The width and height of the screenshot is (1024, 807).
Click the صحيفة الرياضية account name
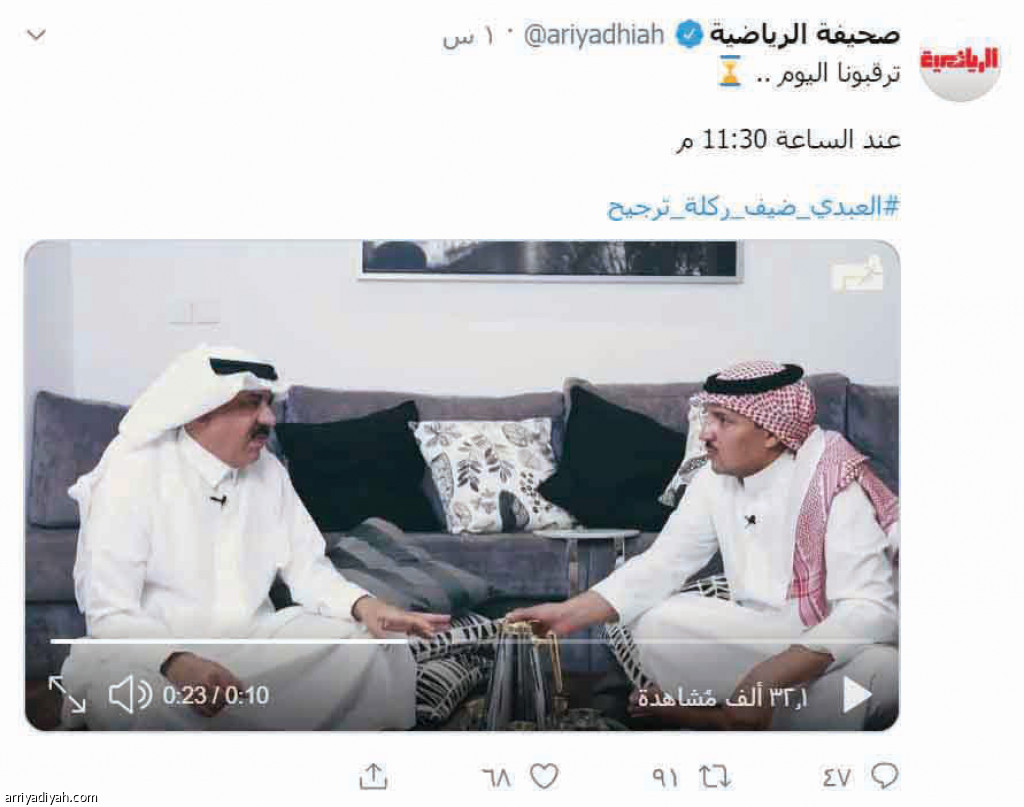coord(805,34)
